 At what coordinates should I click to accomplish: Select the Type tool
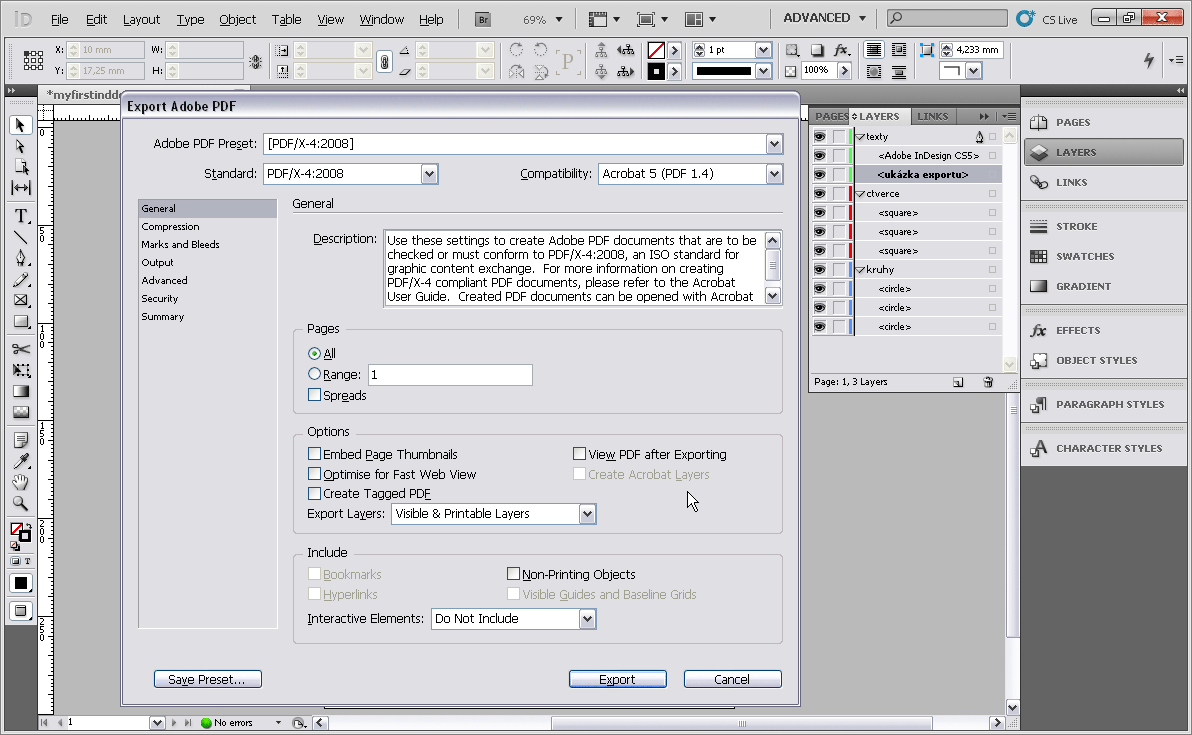21,216
